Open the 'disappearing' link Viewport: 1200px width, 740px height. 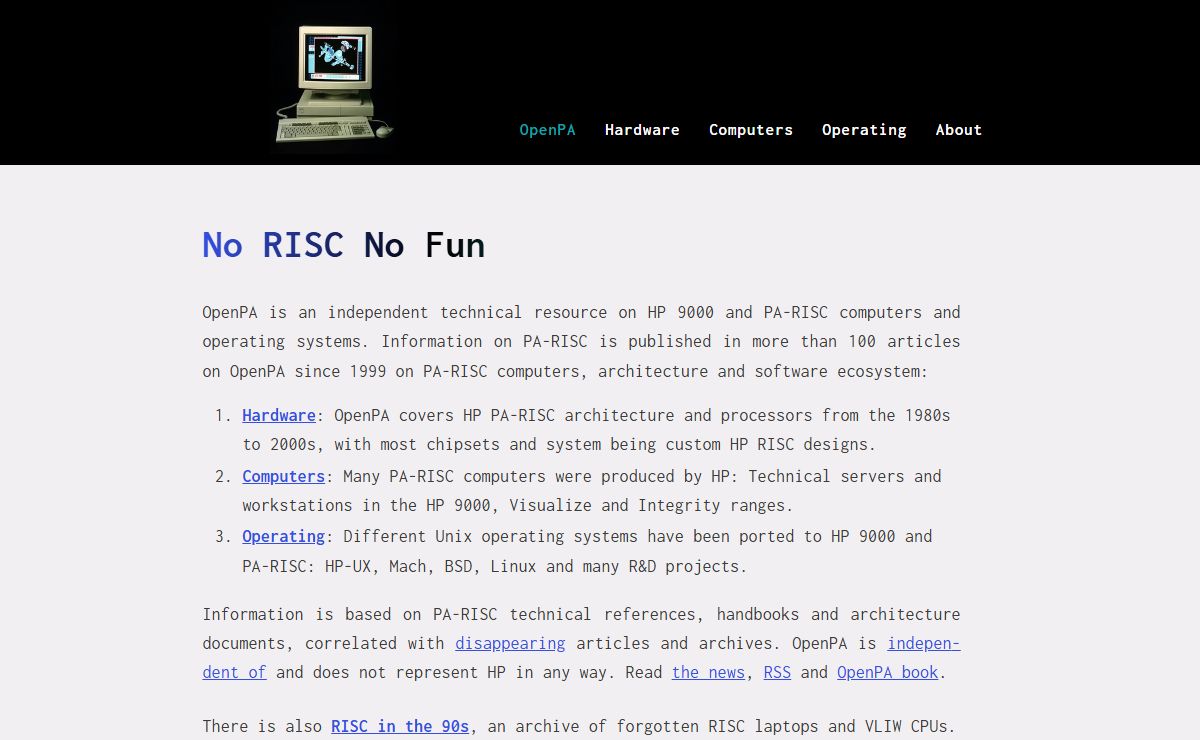[510, 643]
